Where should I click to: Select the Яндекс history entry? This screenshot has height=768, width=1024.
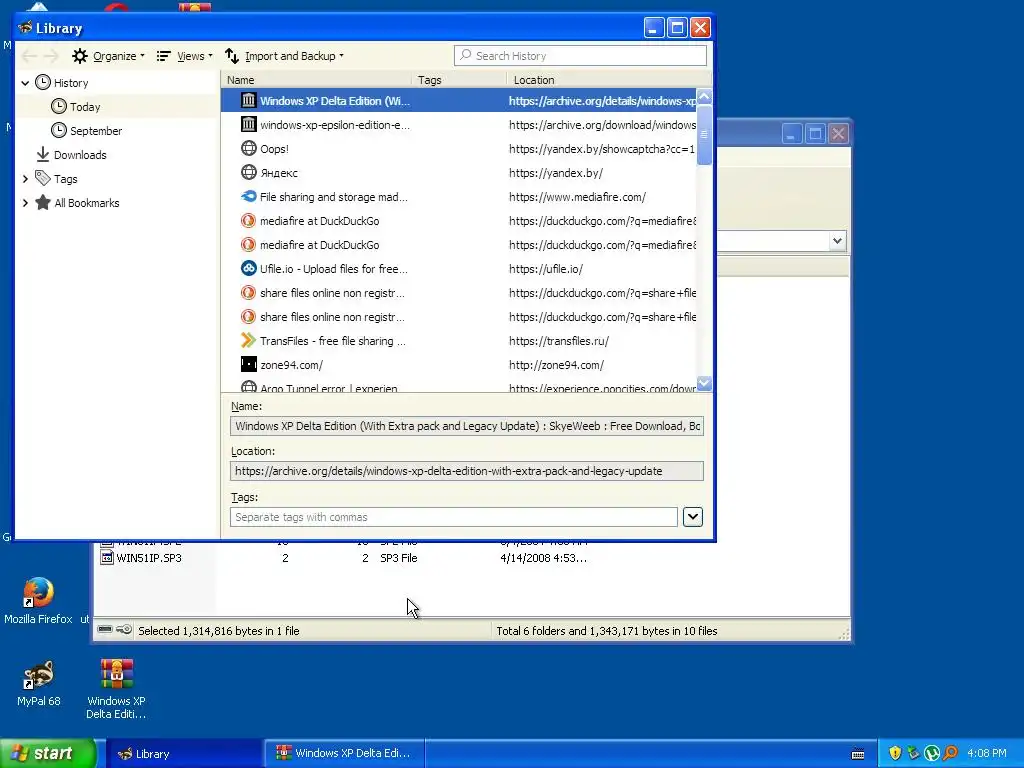pos(458,173)
